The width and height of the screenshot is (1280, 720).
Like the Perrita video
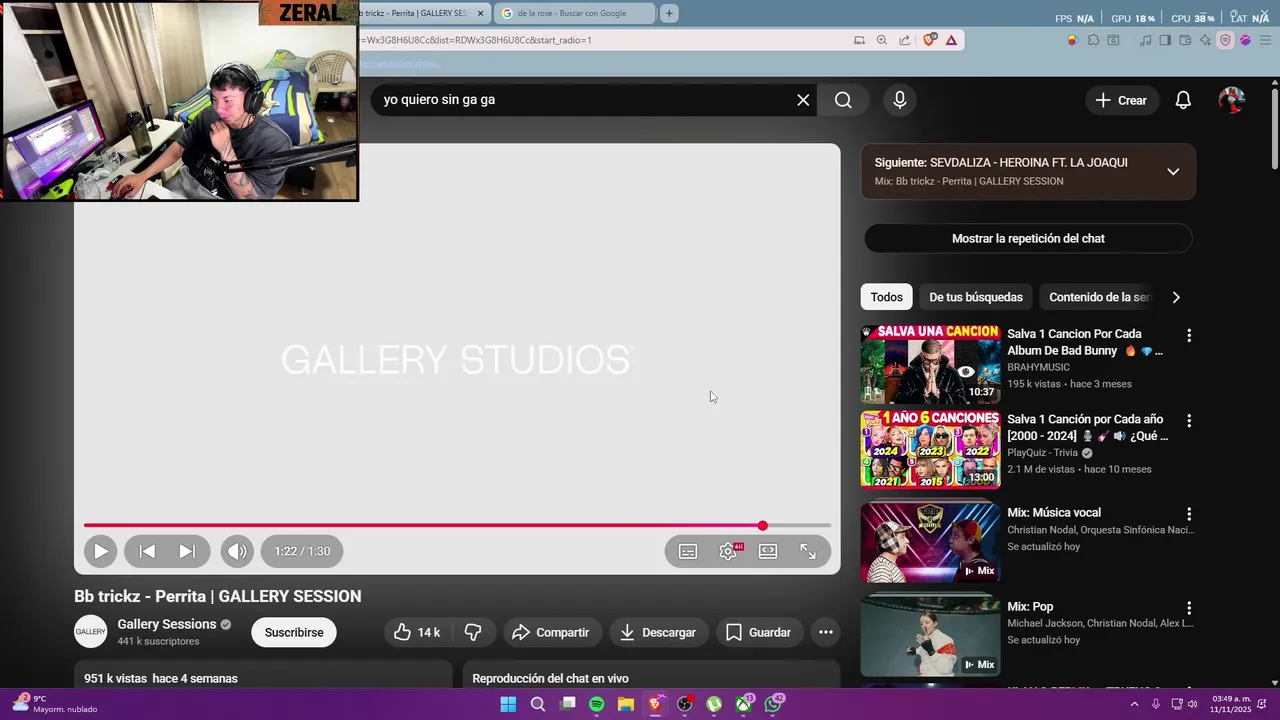tap(417, 632)
